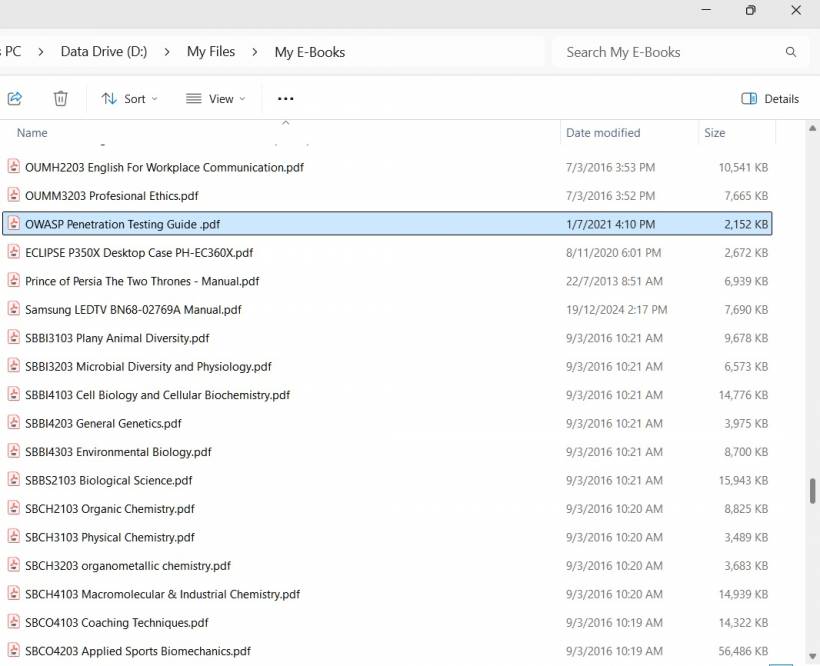The width and height of the screenshot is (820, 666).
Task: Navigate to Data Drive (D:) breadcrumb
Action: (104, 52)
